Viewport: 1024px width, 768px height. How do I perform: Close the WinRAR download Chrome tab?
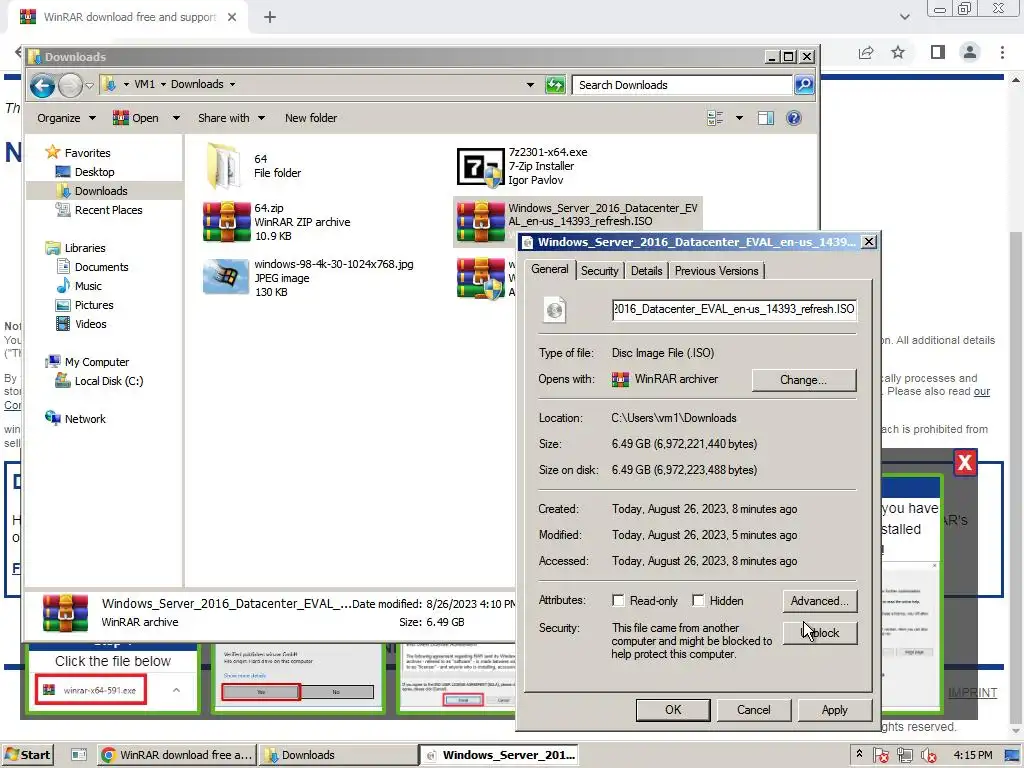(232, 17)
